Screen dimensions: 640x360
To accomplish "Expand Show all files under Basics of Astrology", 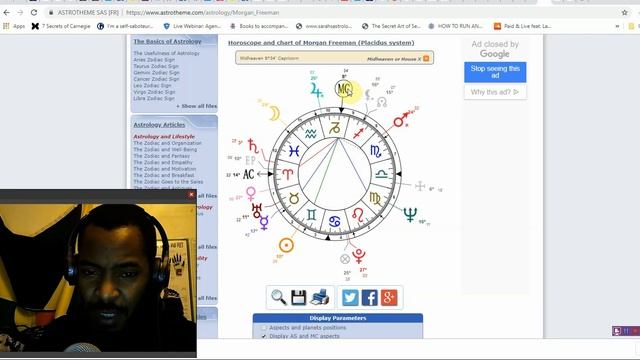I will click(x=197, y=106).
